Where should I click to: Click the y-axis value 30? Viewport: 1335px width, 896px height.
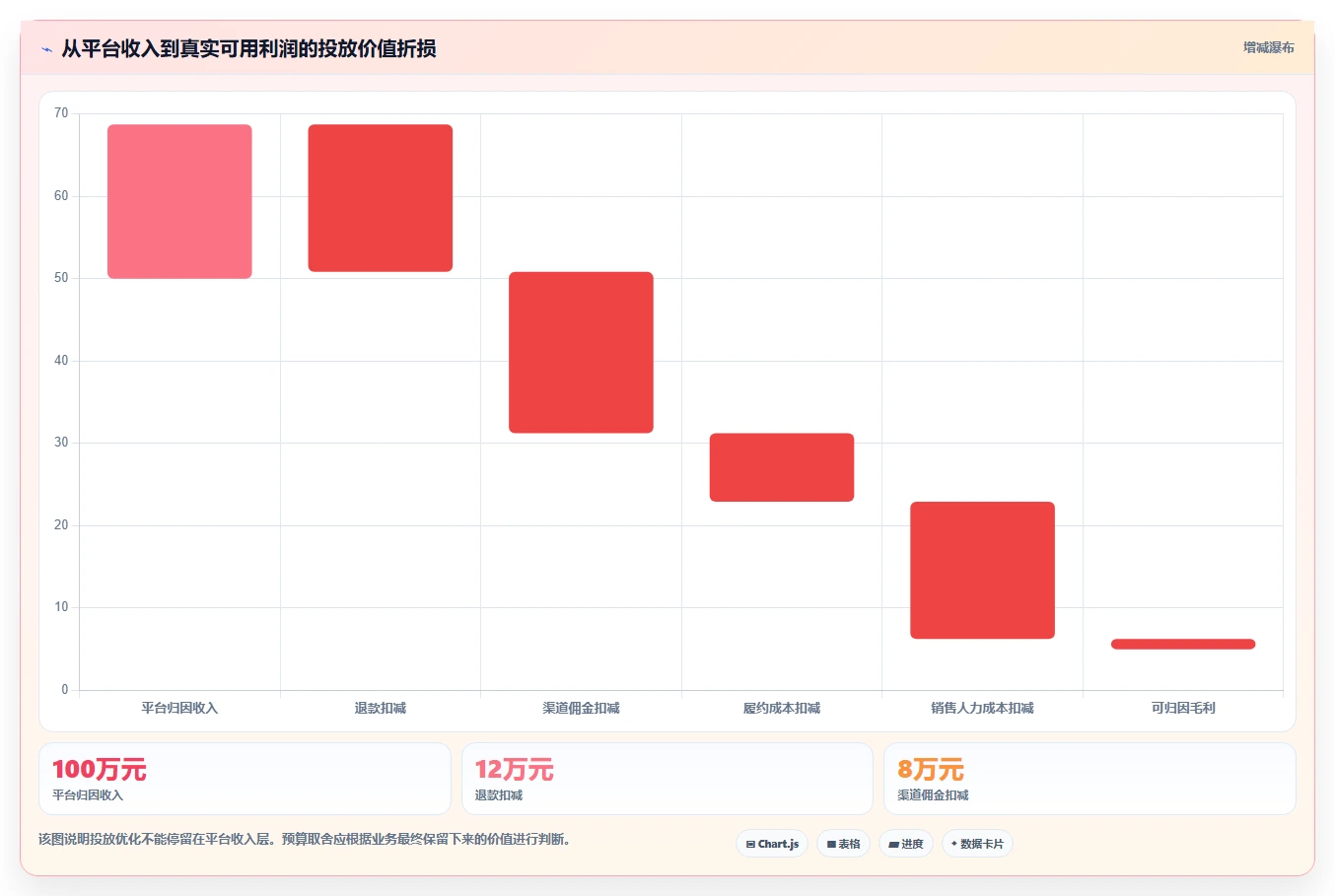click(61, 443)
